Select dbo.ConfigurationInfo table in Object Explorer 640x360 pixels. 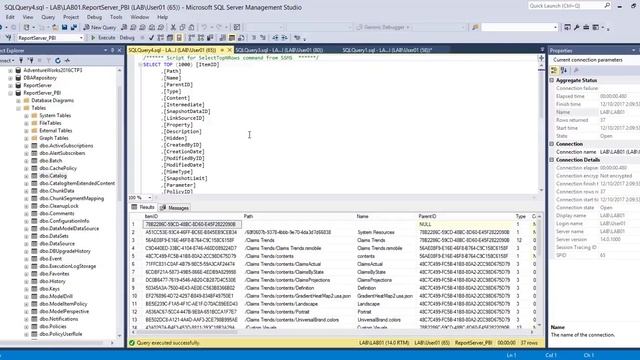(x=64, y=221)
